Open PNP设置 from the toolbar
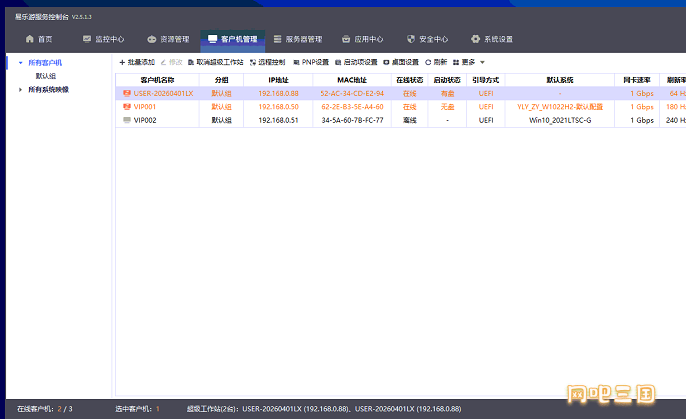 pos(310,62)
